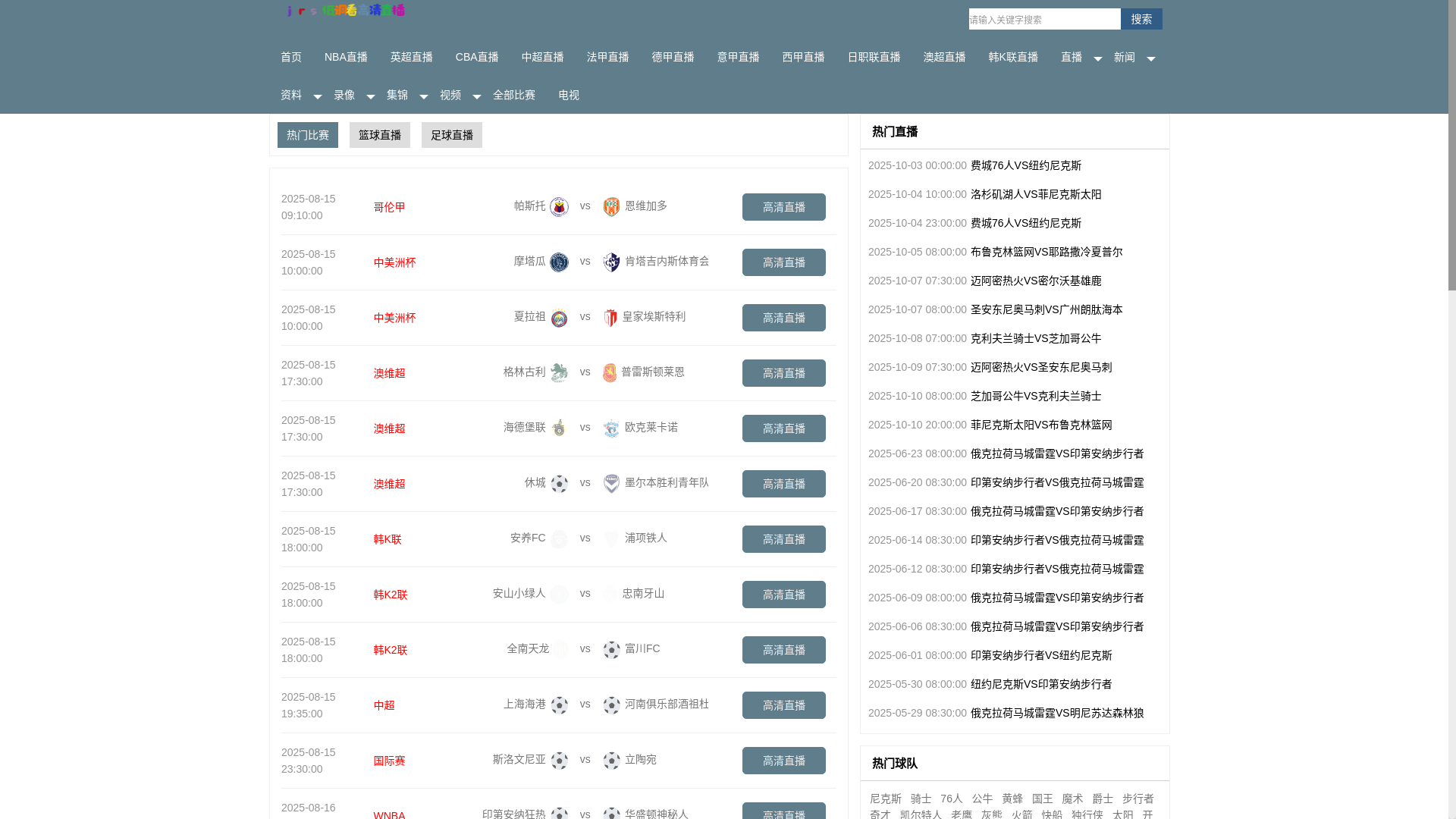
Task: Open the 哥伦甲 league link
Action: click(x=390, y=207)
